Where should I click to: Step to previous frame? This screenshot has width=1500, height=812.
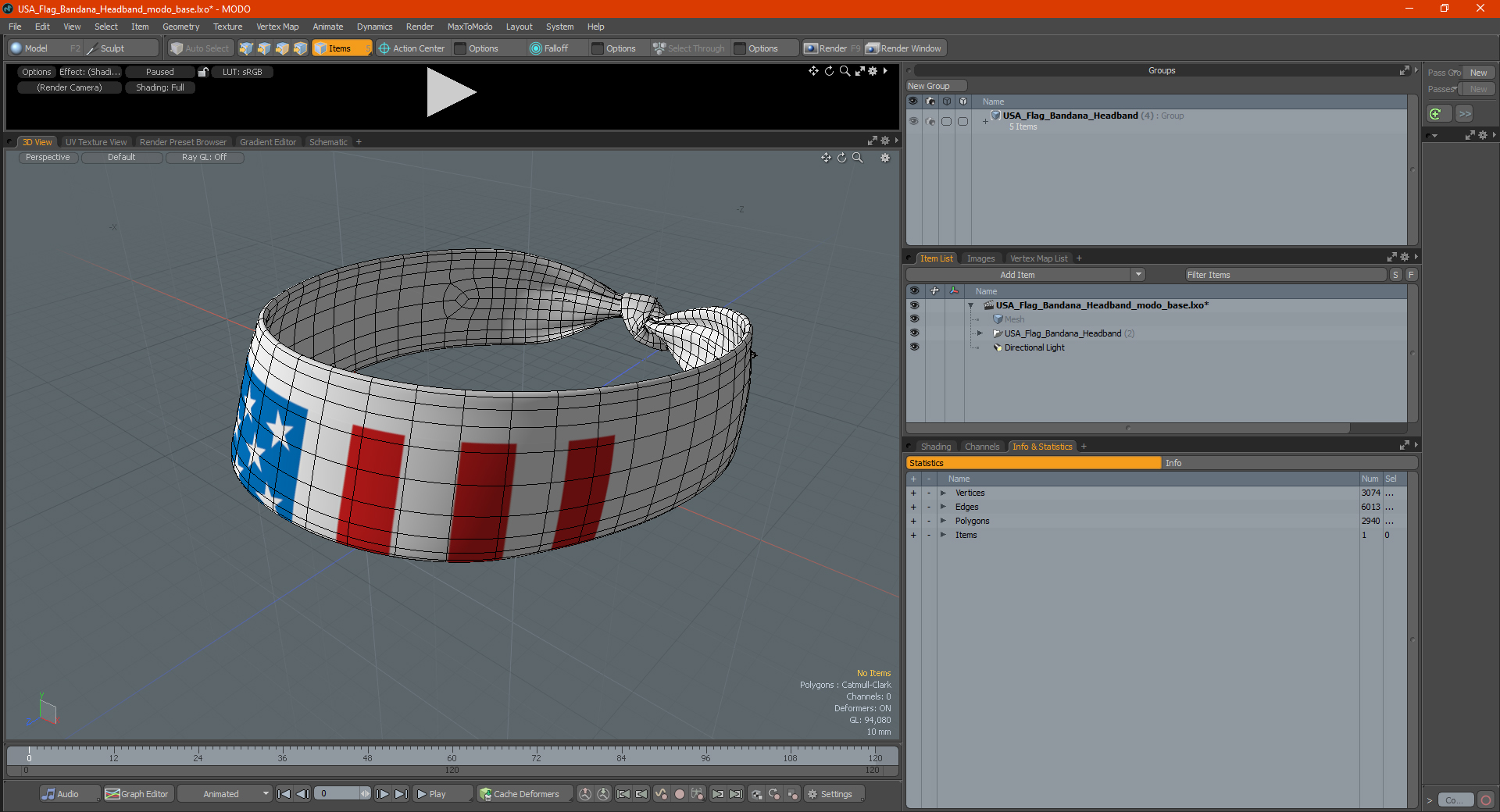tap(302, 794)
